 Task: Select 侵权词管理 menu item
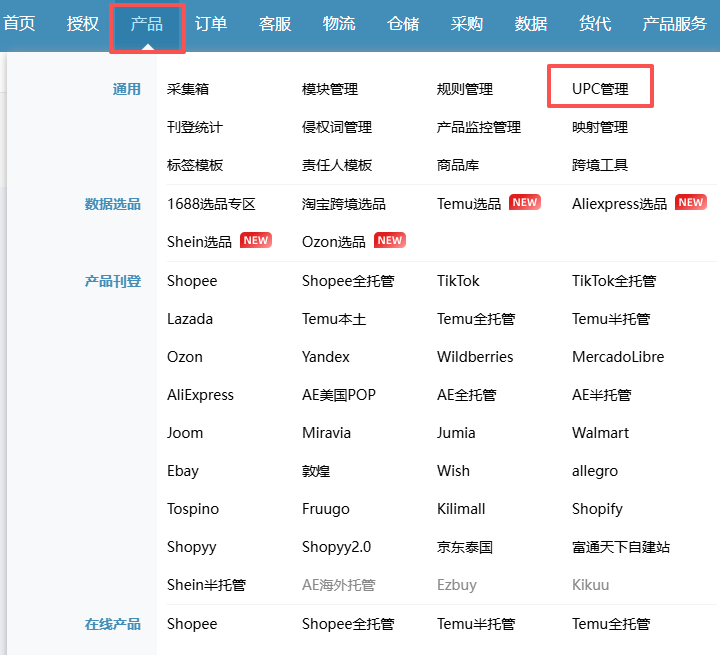tap(336, 127)
